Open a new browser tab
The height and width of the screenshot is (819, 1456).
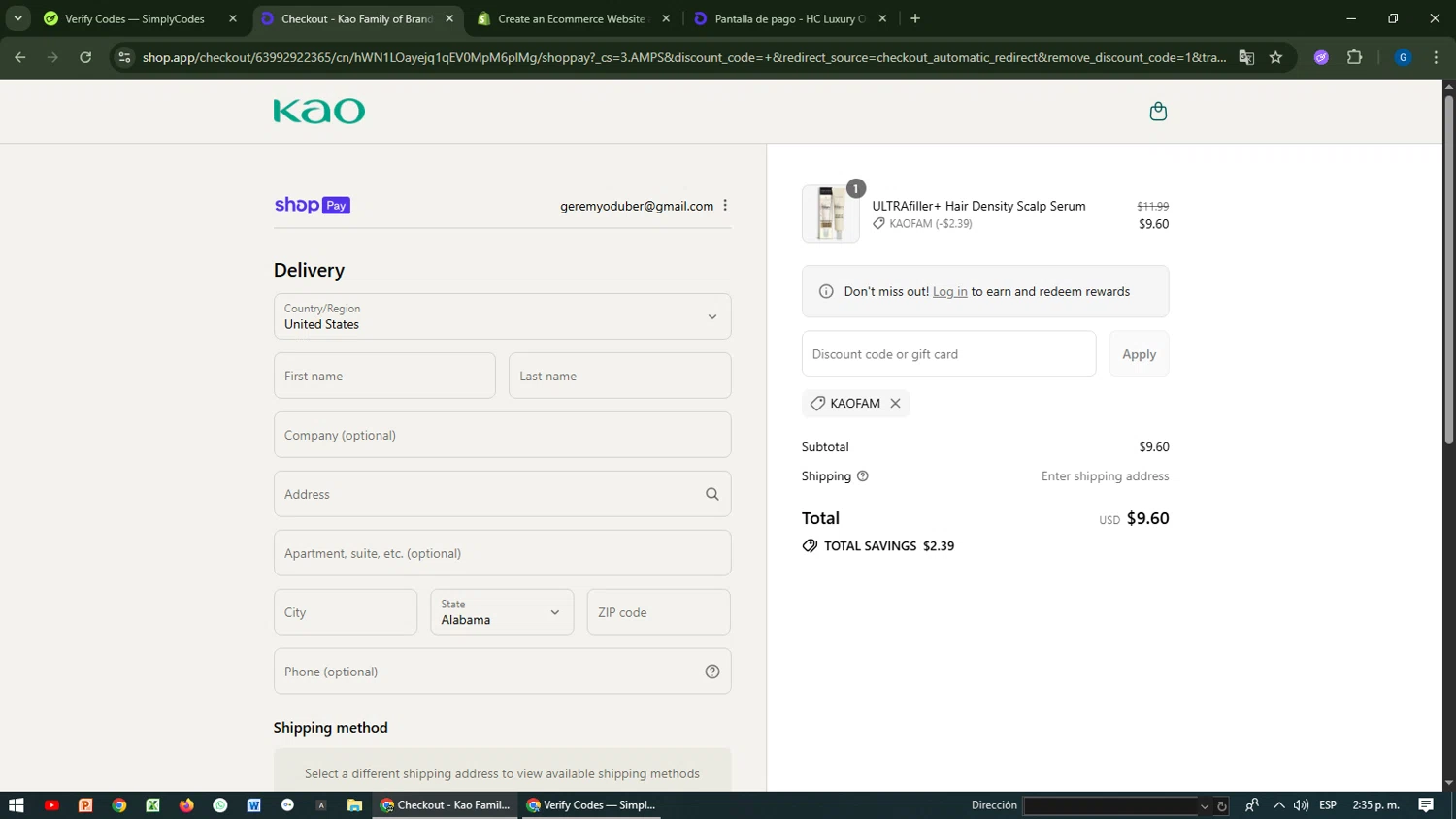click(915, 18)
